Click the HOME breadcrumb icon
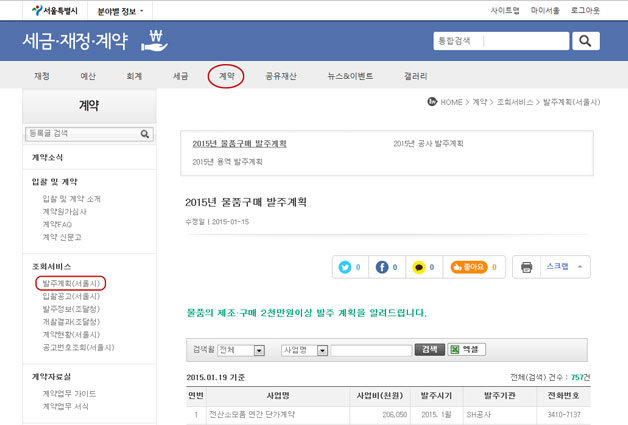Viewport: 628px width, 425px height. click(x=432, y=102)
